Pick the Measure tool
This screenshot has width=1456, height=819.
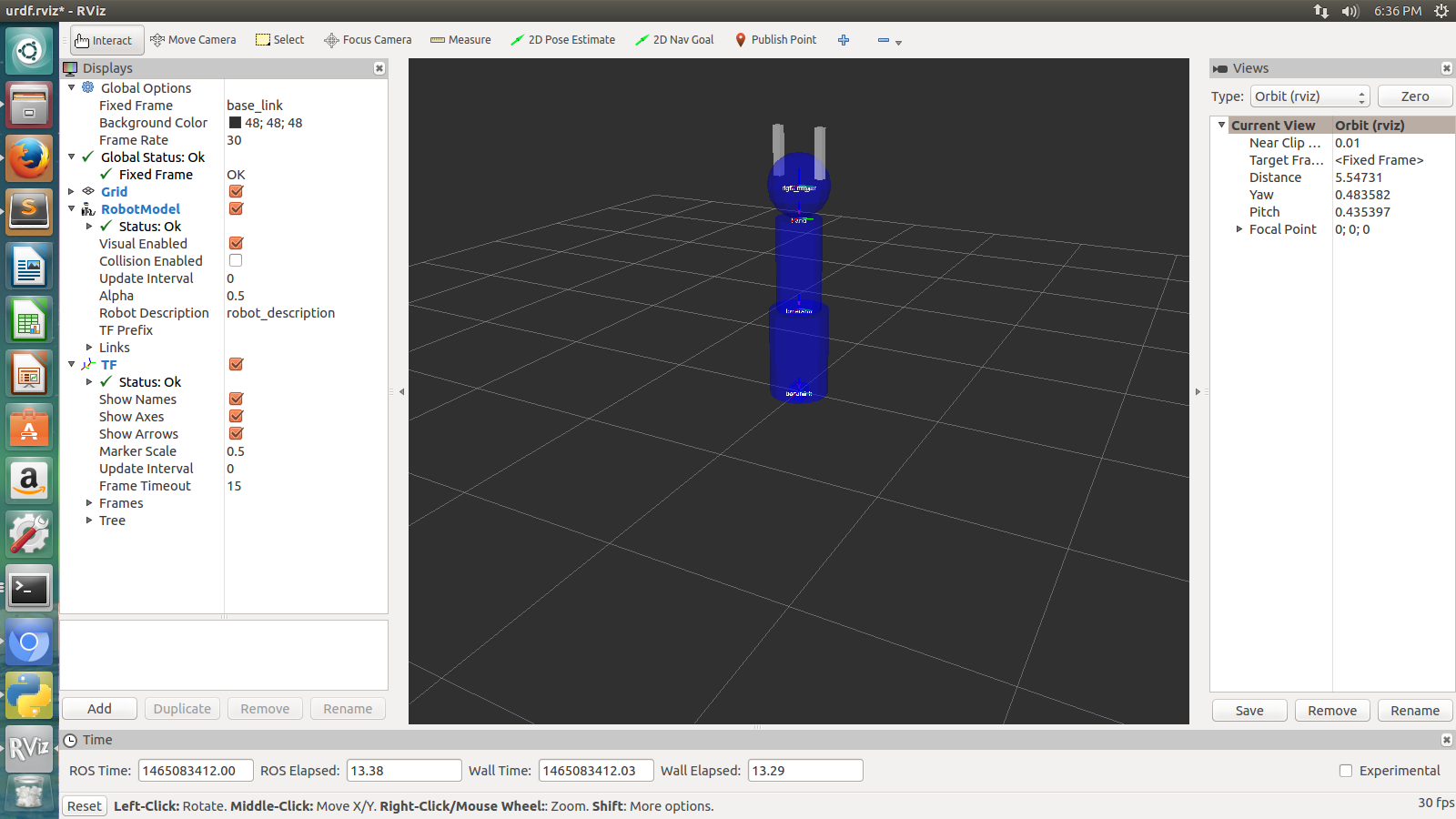460,40
